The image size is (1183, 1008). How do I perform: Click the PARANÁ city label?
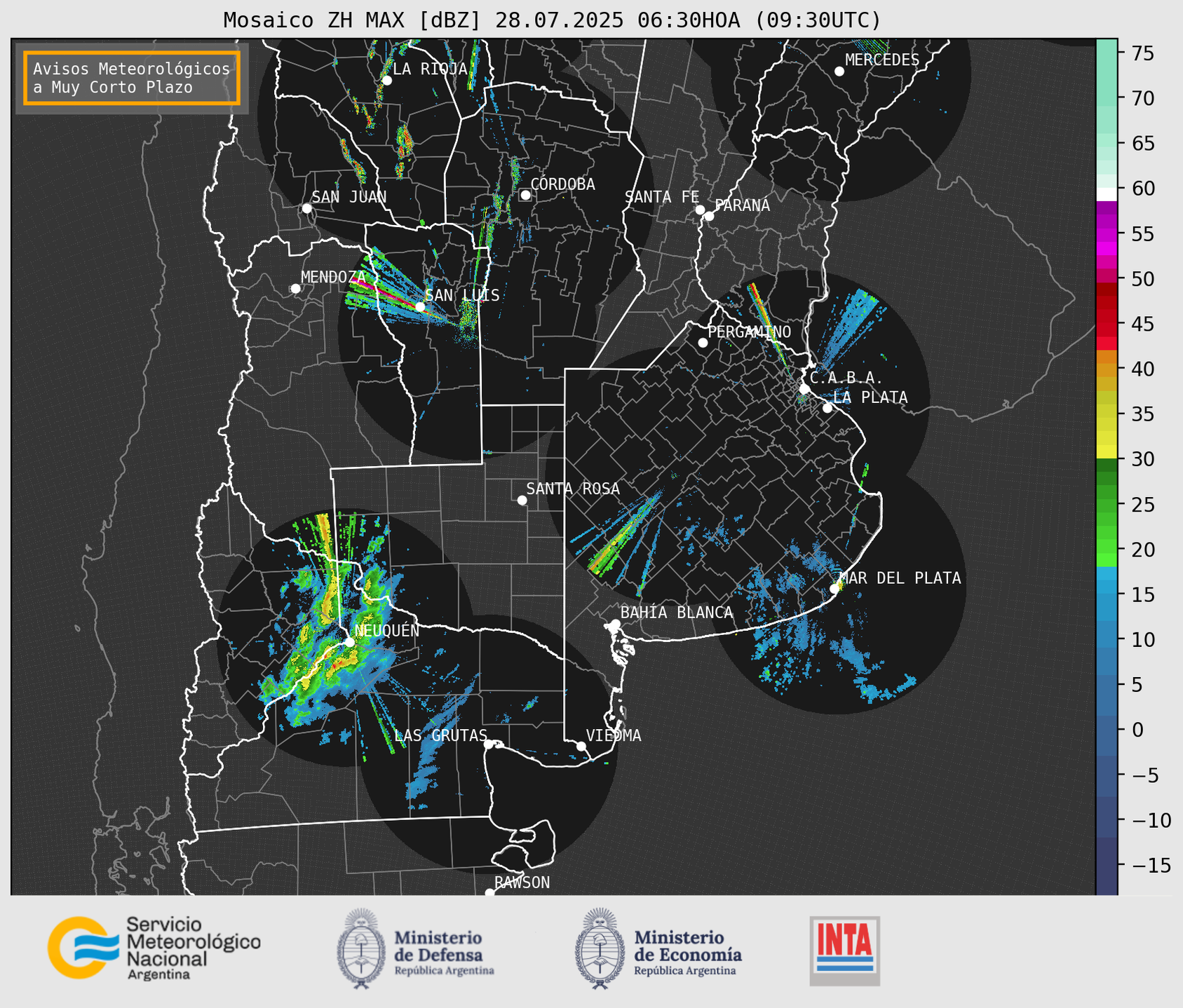point(742,205)
